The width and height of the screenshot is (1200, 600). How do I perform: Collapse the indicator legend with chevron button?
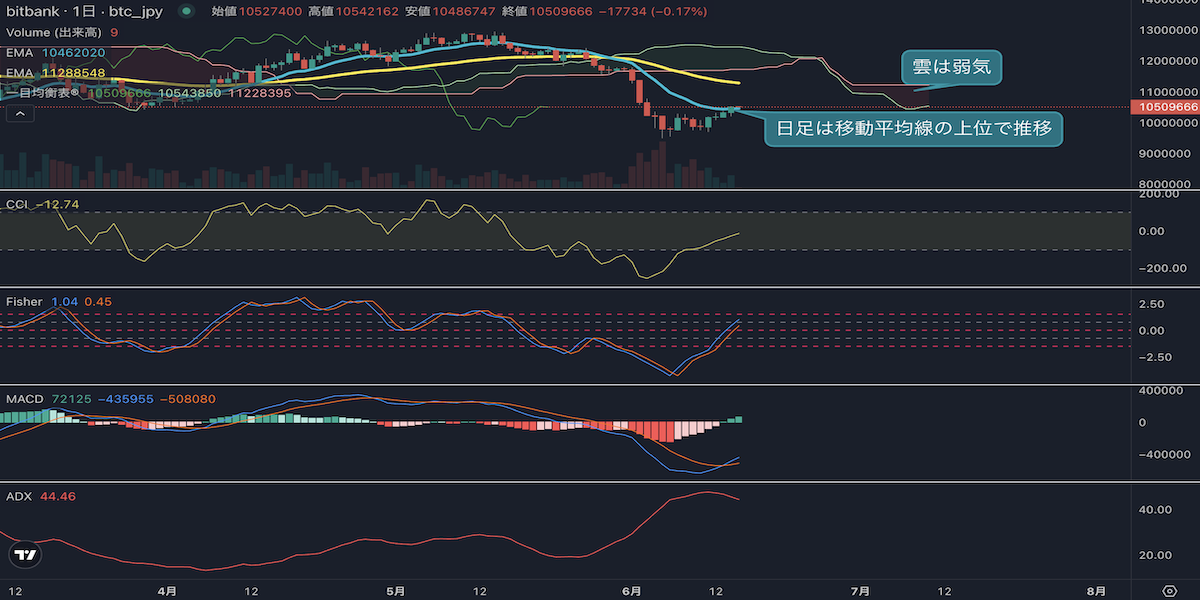[x=19, y=113]
